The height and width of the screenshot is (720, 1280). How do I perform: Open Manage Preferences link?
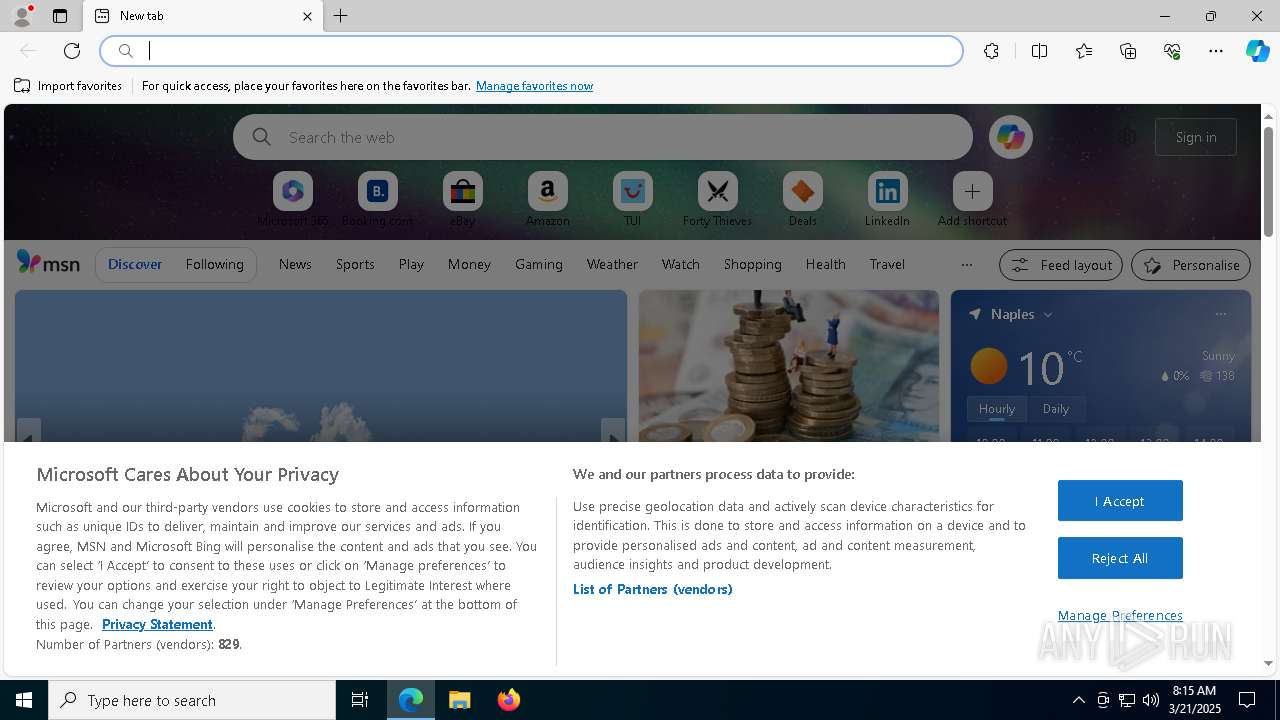pyautogui.click(x=1120, y=616)
